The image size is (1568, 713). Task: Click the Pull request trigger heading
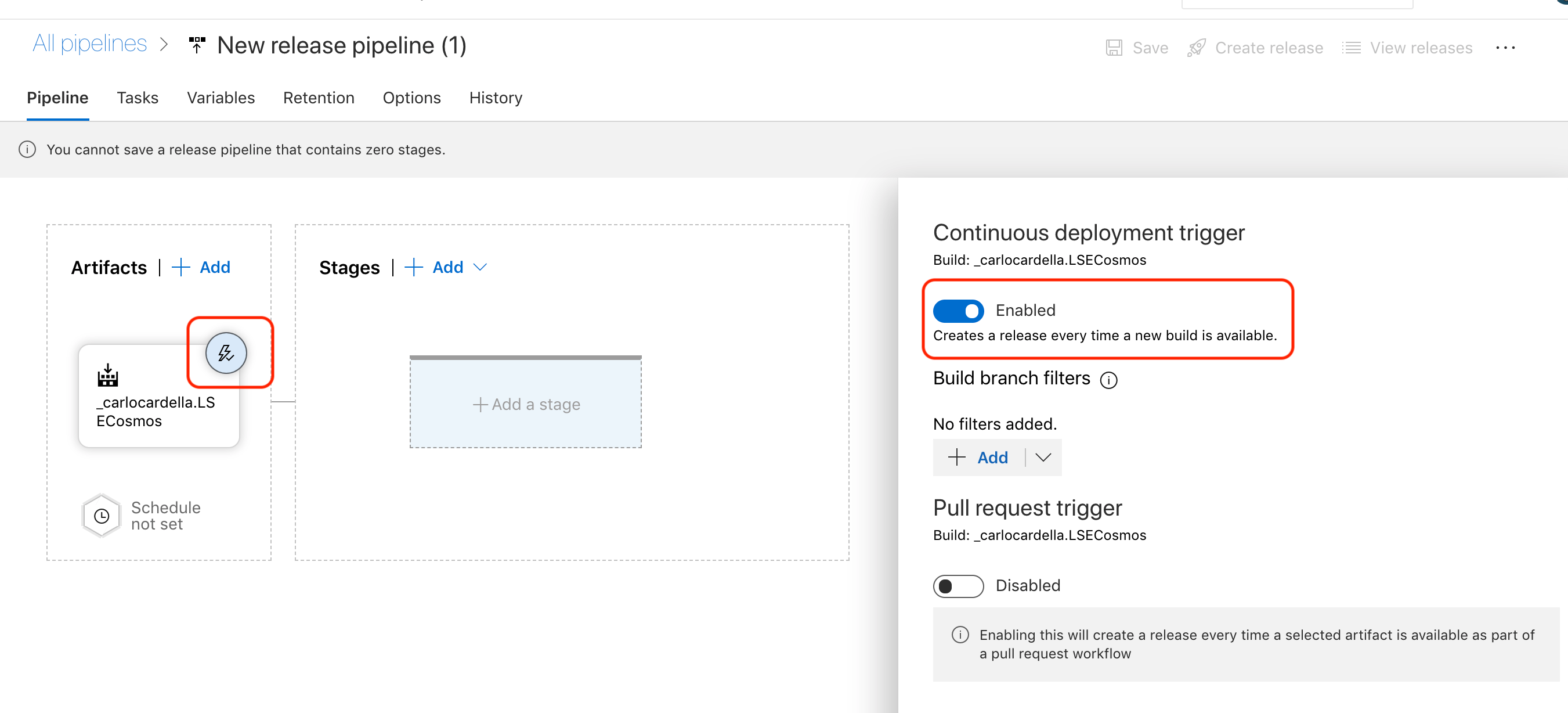click(1028, 508)
